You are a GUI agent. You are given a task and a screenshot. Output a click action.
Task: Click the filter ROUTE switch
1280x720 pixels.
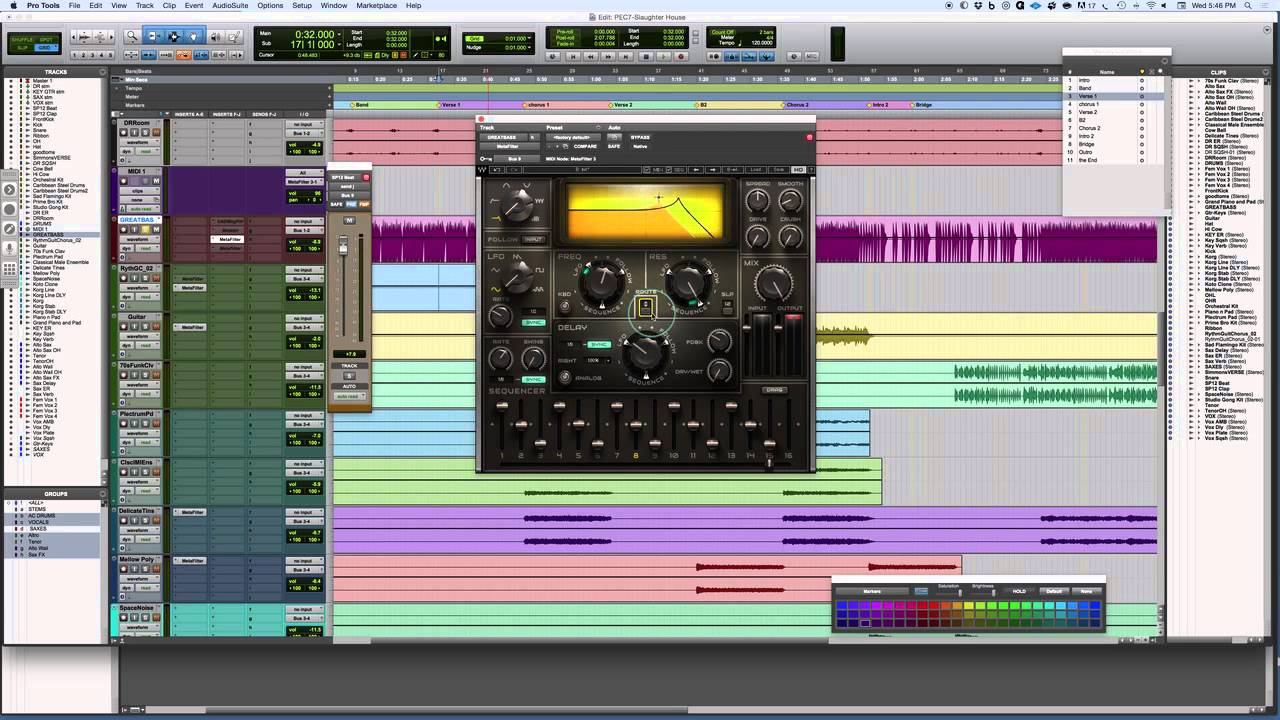tap(645, 307)
